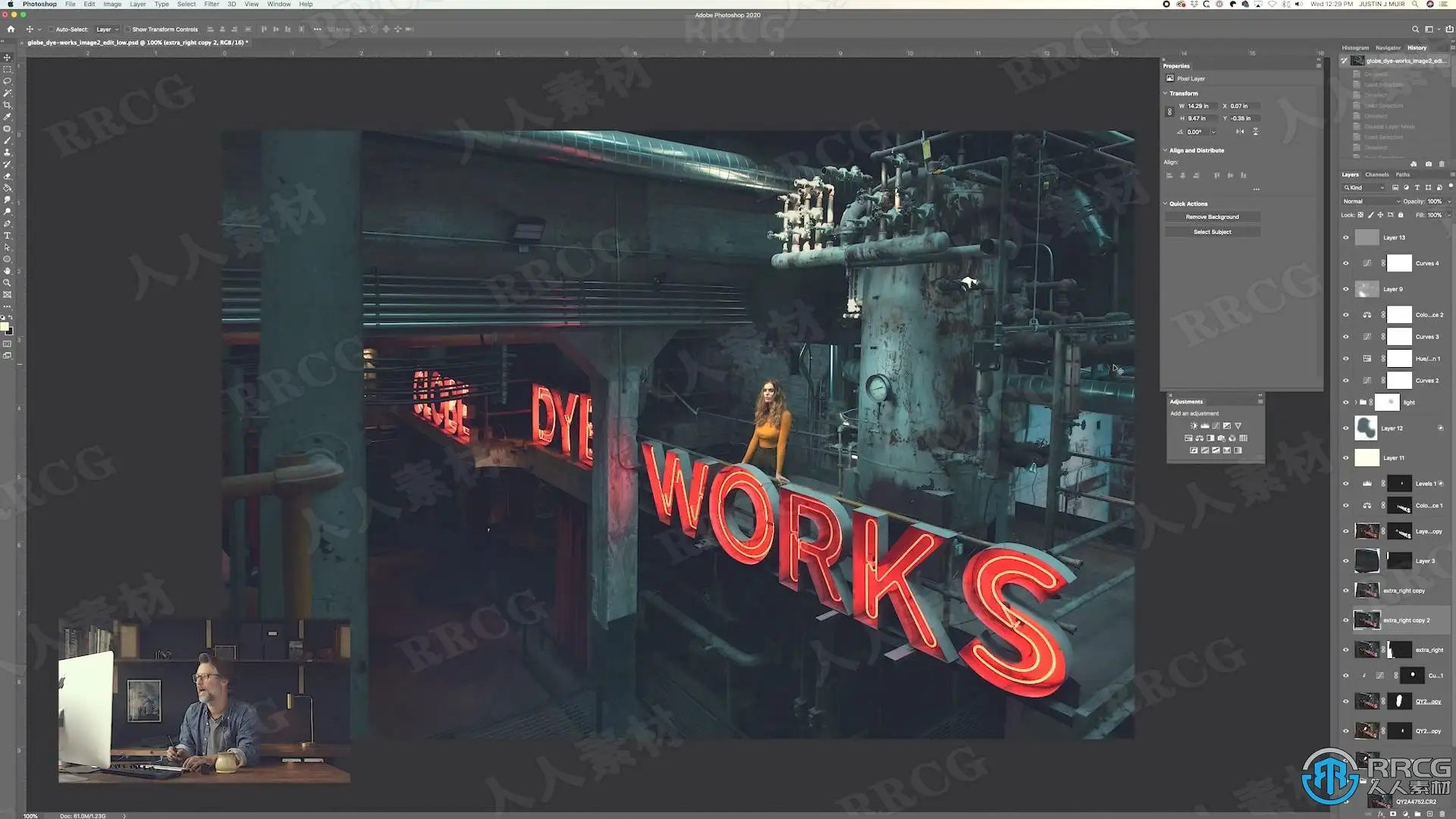Select the Lasso tool
The width and height of the screenshot is (1456, 819).
pos(8,81)
